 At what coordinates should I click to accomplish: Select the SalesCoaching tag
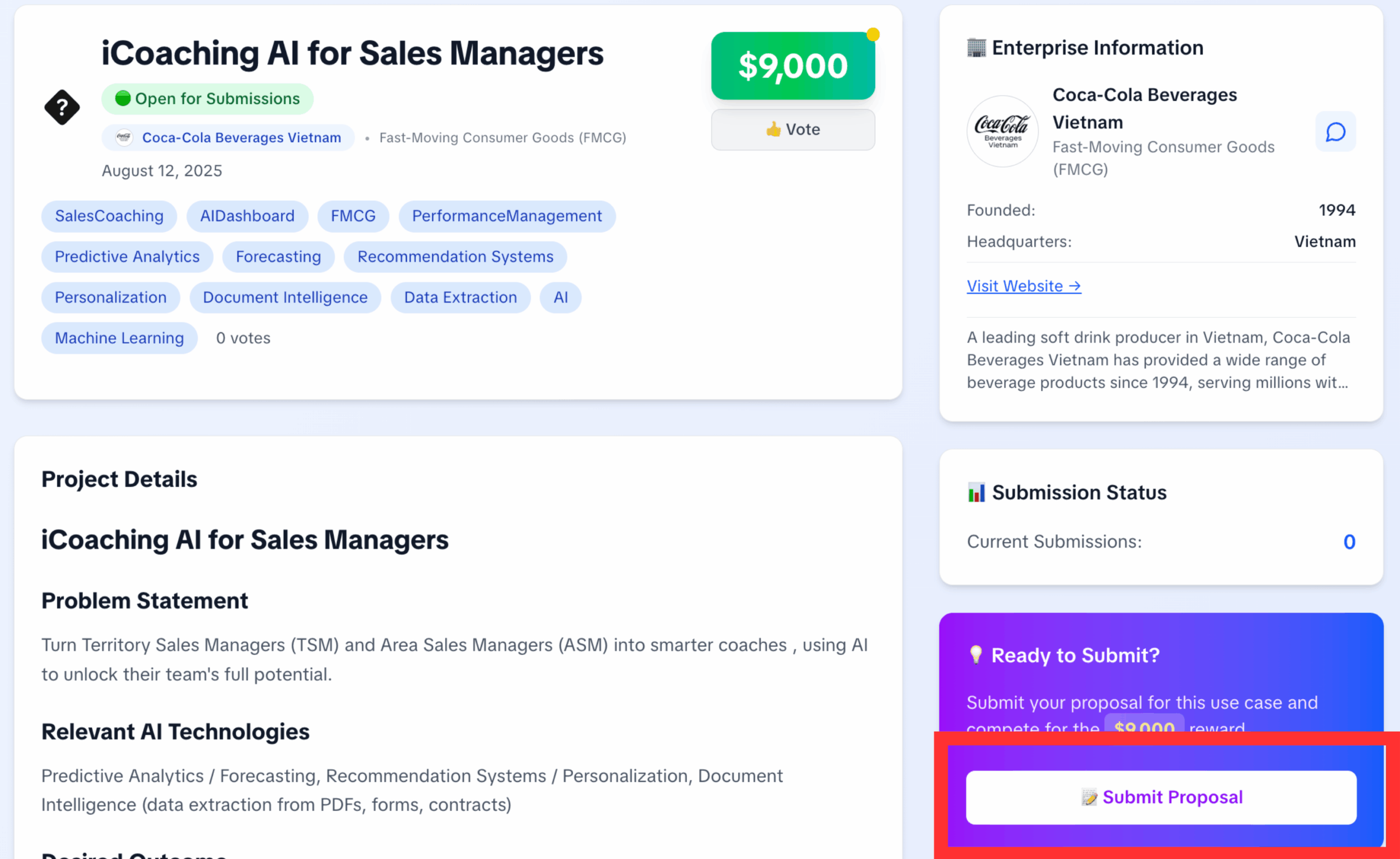click(109, 216)
